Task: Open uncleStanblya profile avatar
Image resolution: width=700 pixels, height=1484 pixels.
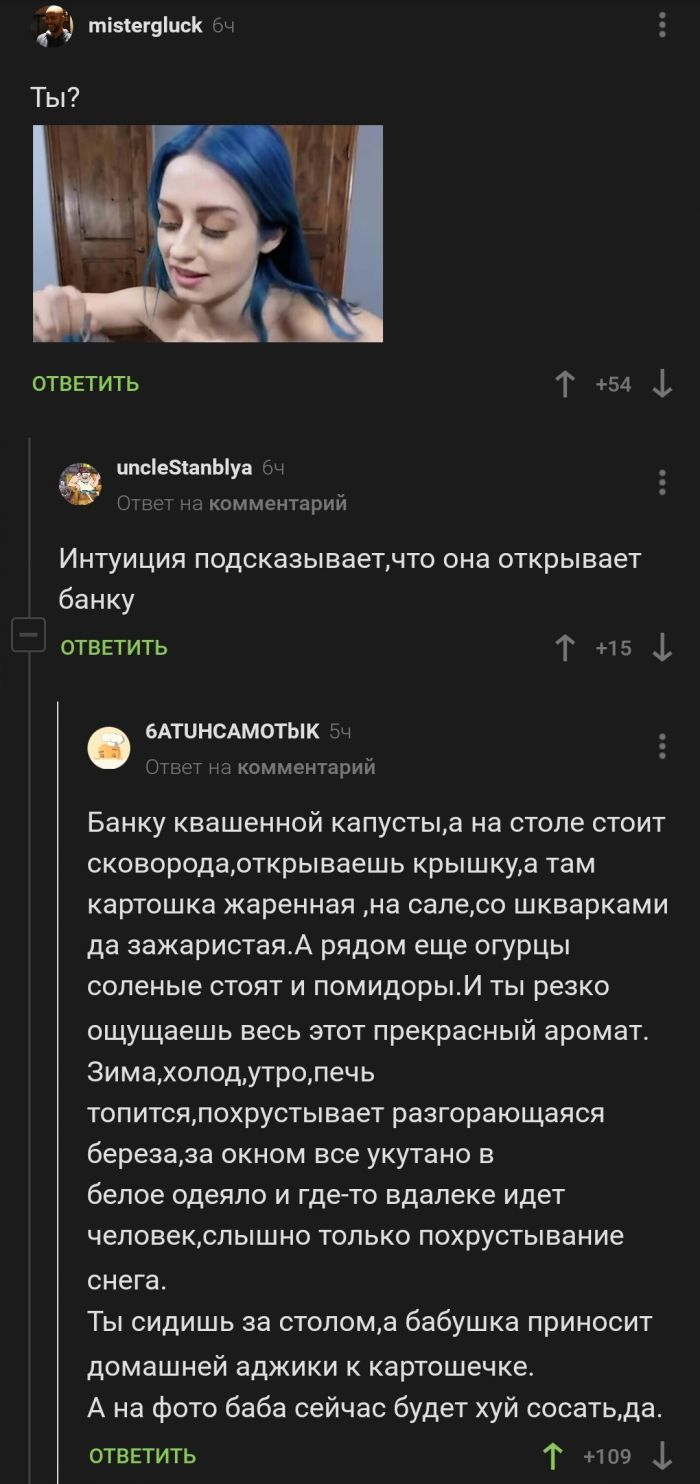Action: pyautogui.click(x=81, y=484)
